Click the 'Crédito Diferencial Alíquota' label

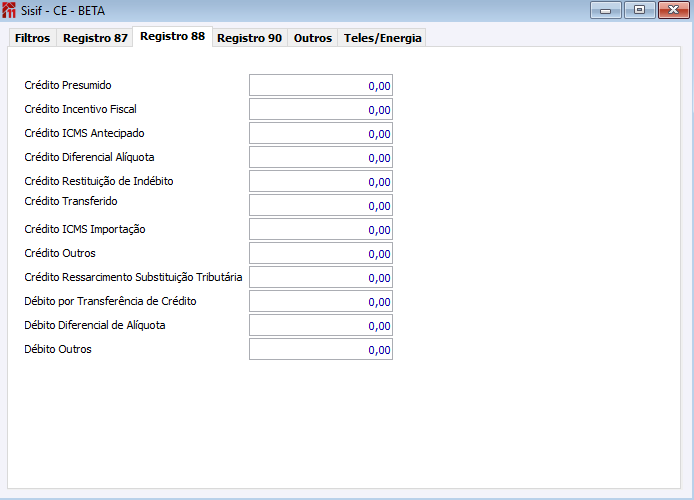point(89,157)
